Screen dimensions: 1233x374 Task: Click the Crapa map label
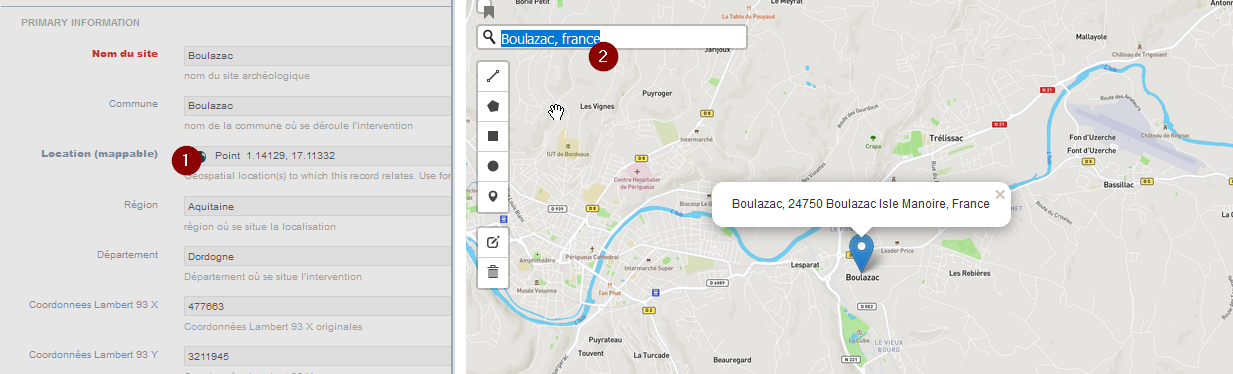873,147
